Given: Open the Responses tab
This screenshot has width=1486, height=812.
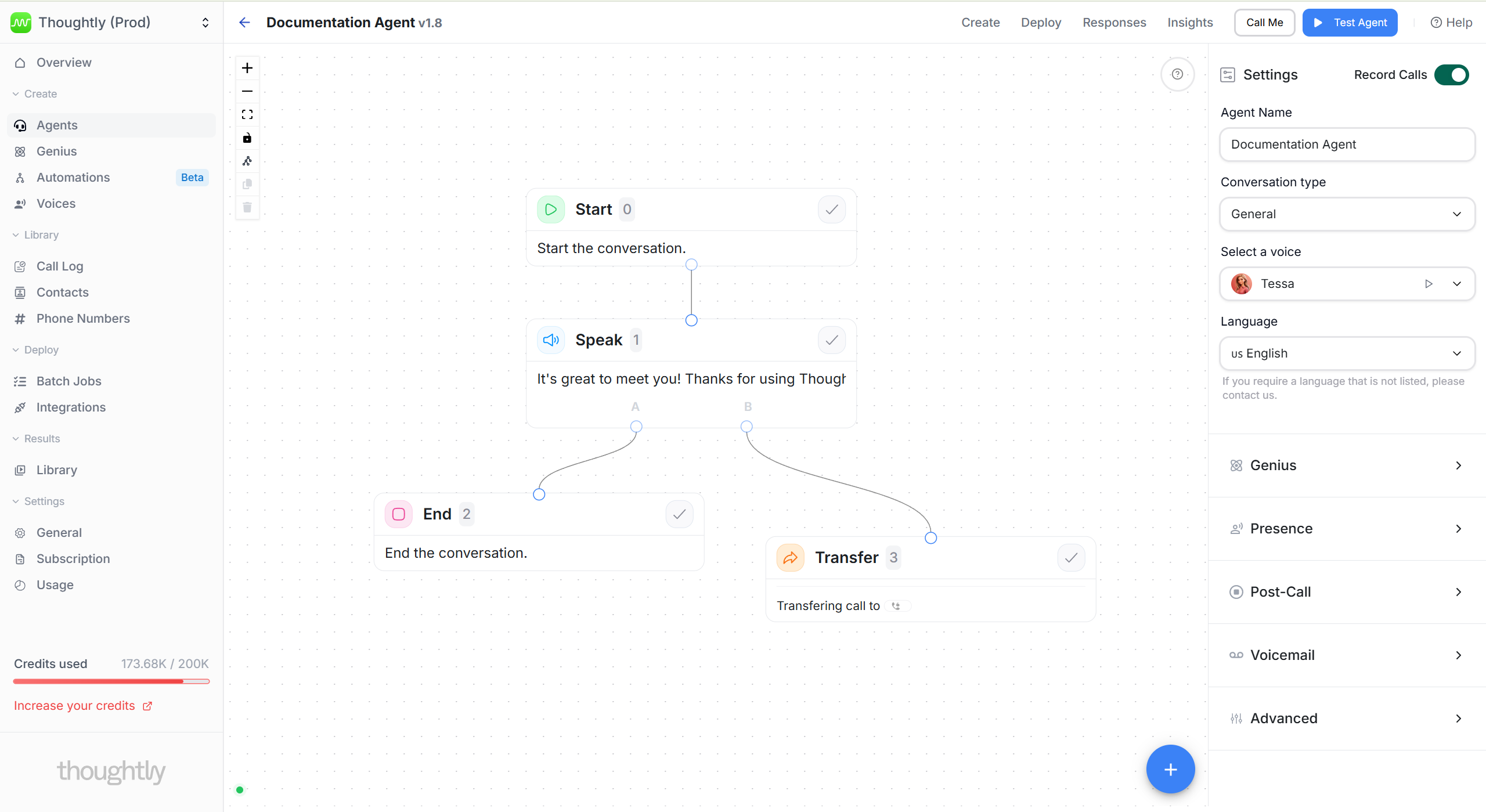Looking at the screenshot, I should [x=1114, y=23].
